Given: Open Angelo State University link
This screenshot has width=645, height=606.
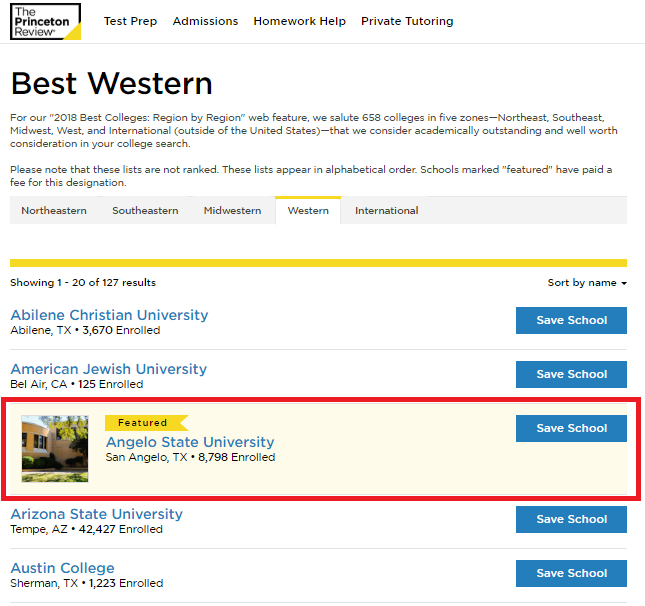Looking at the screenshot, I should [190, 442].
